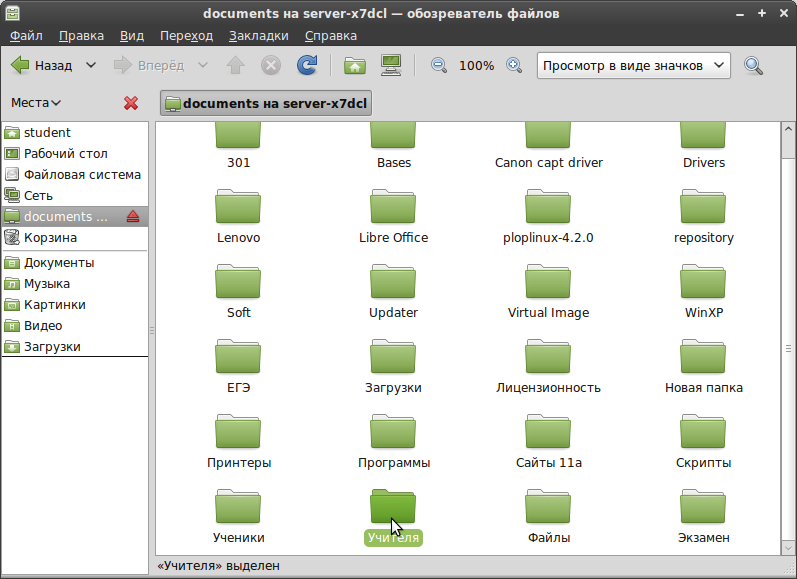Select the Virtual Image folder

(548, 292)
